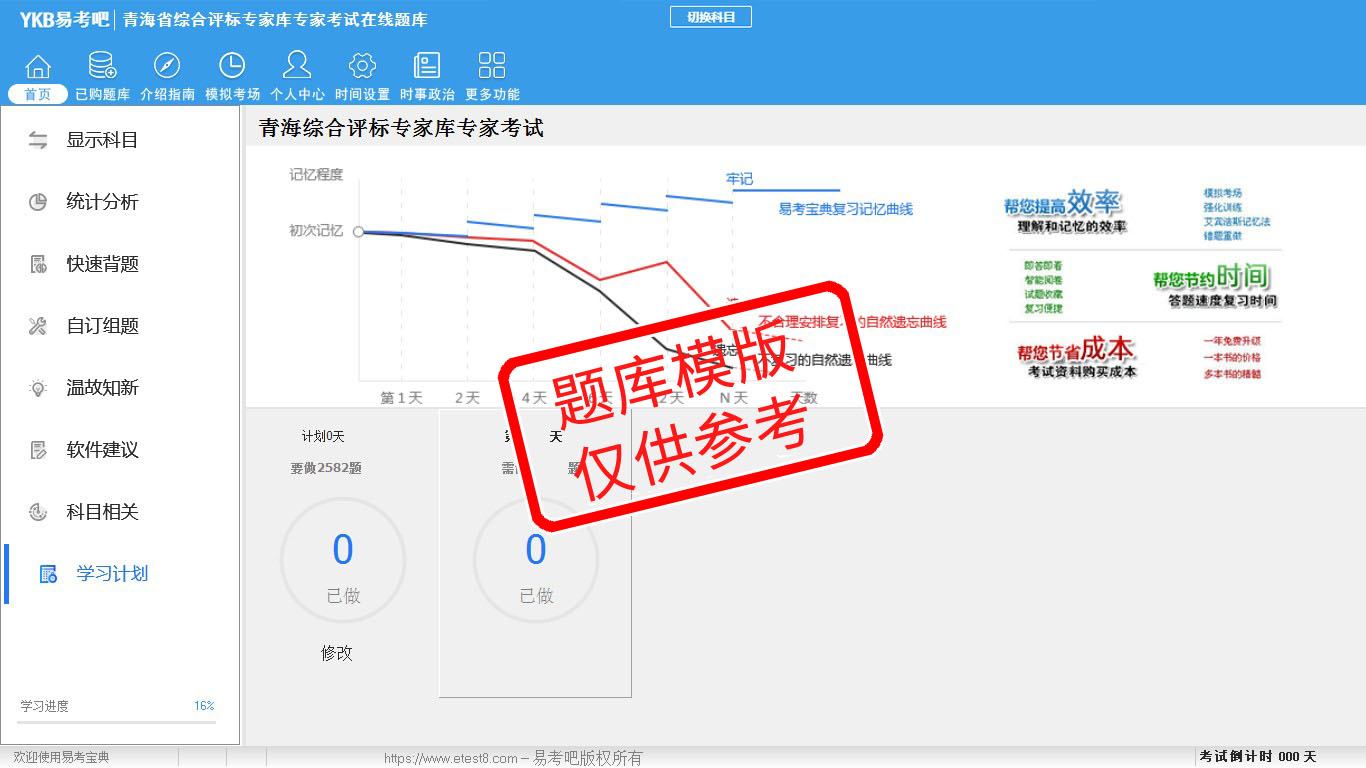The width and height of the screenshot is (1366, 768).
Task: Open 自订组题 sidebar entry
Action: 101,326
